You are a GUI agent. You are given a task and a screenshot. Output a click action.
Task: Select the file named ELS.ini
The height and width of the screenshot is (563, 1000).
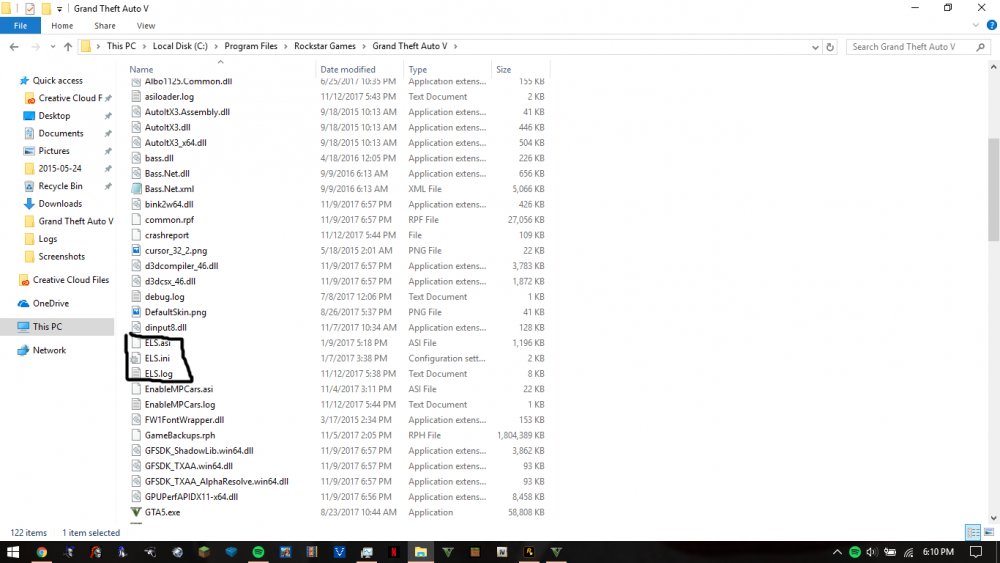tap(157, 358)
